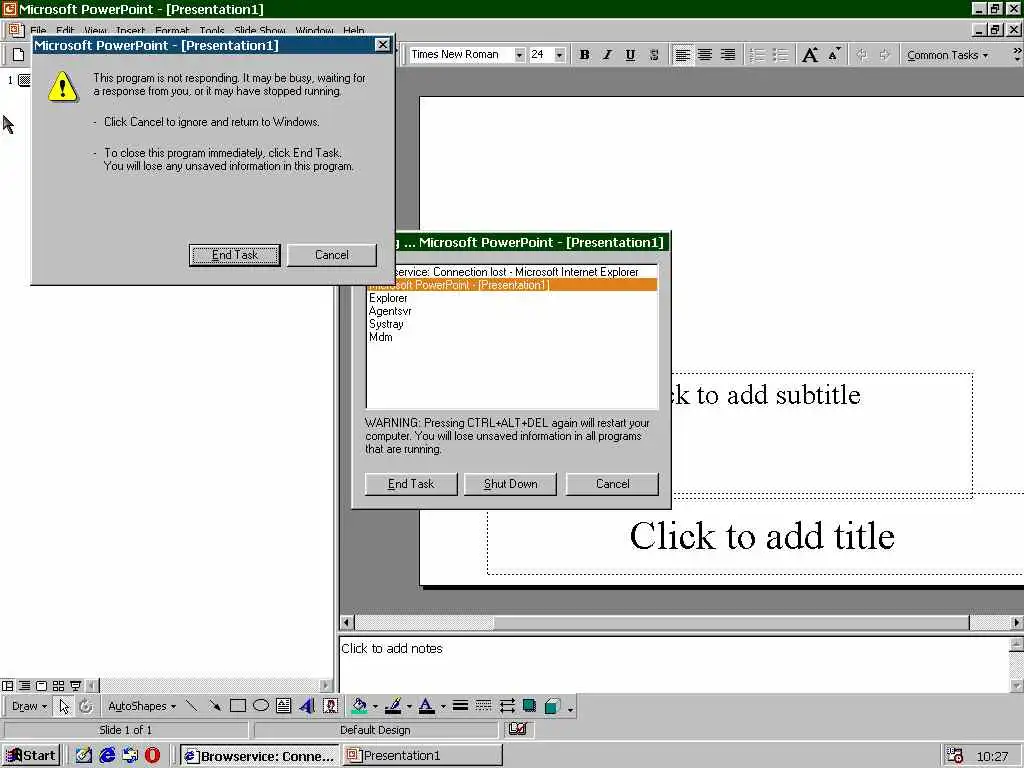This screenshot has height=768, width=1024.
Task: Switch to Normal View button
Action: 7,686
